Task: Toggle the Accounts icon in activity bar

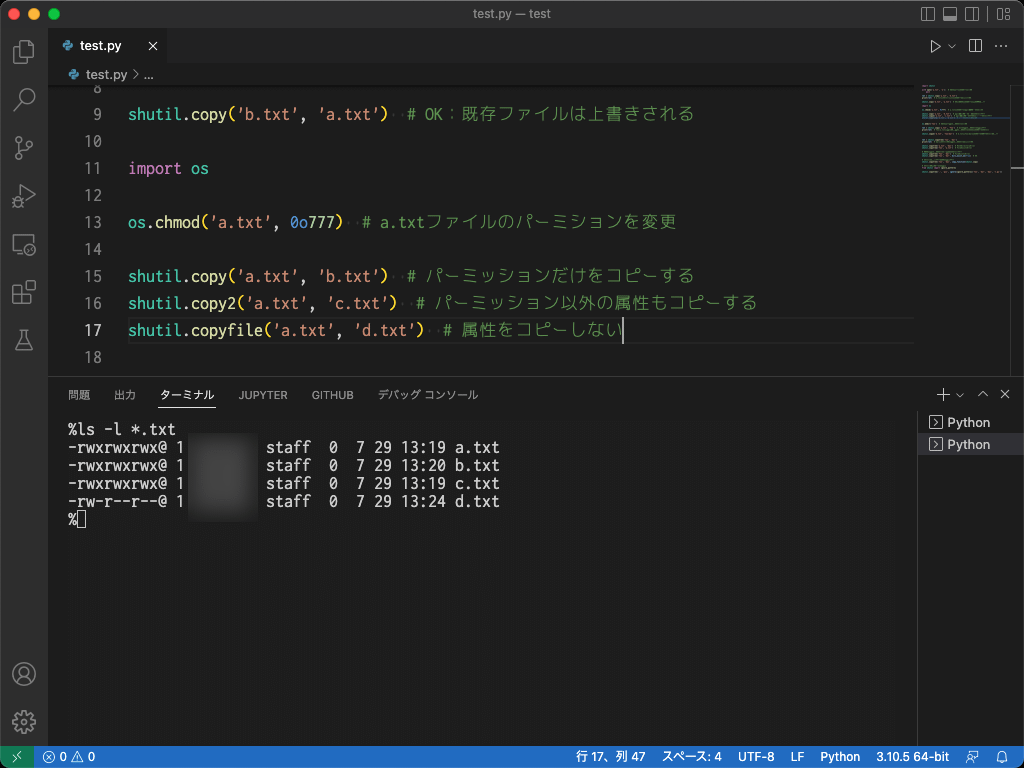Action: coord(22,674)
